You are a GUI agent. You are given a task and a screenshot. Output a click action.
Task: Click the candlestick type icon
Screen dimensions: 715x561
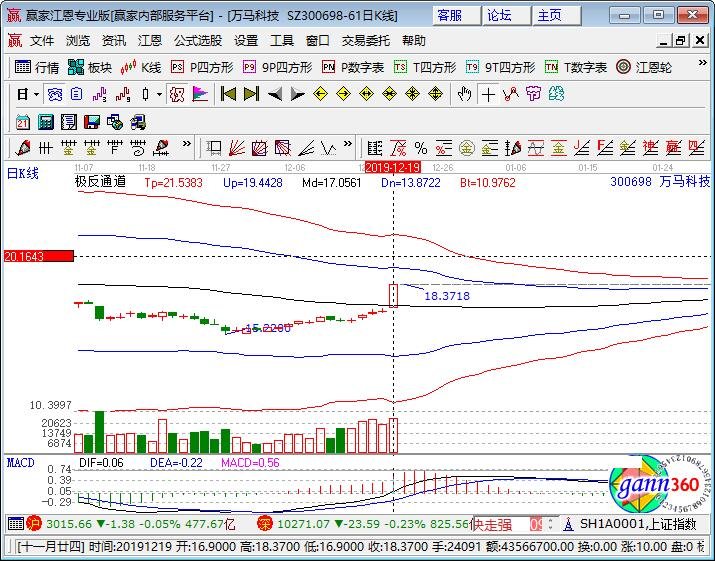145,94
